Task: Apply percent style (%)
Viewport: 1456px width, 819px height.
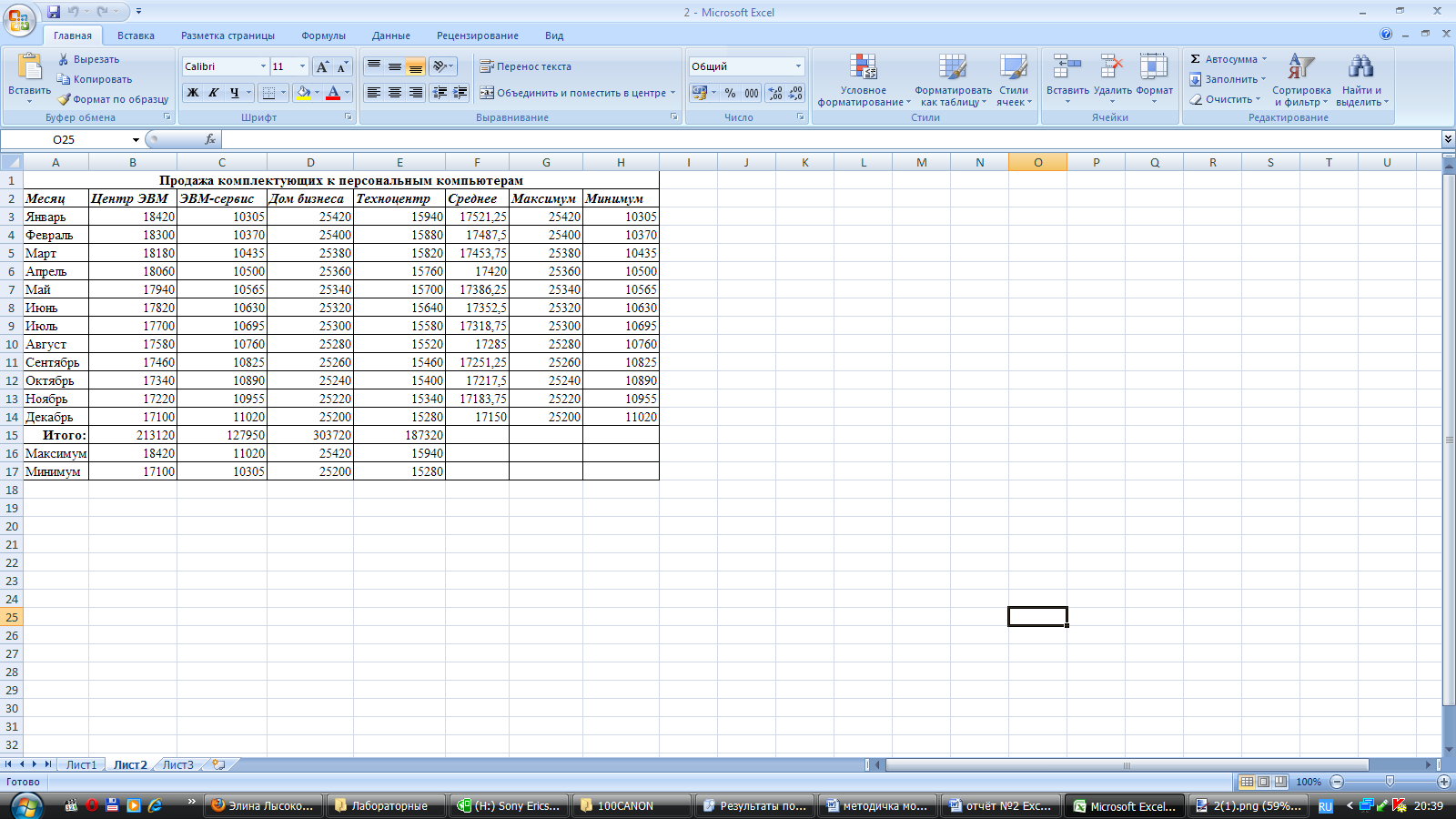Action: pyautogui.click(x=730, y=93)
